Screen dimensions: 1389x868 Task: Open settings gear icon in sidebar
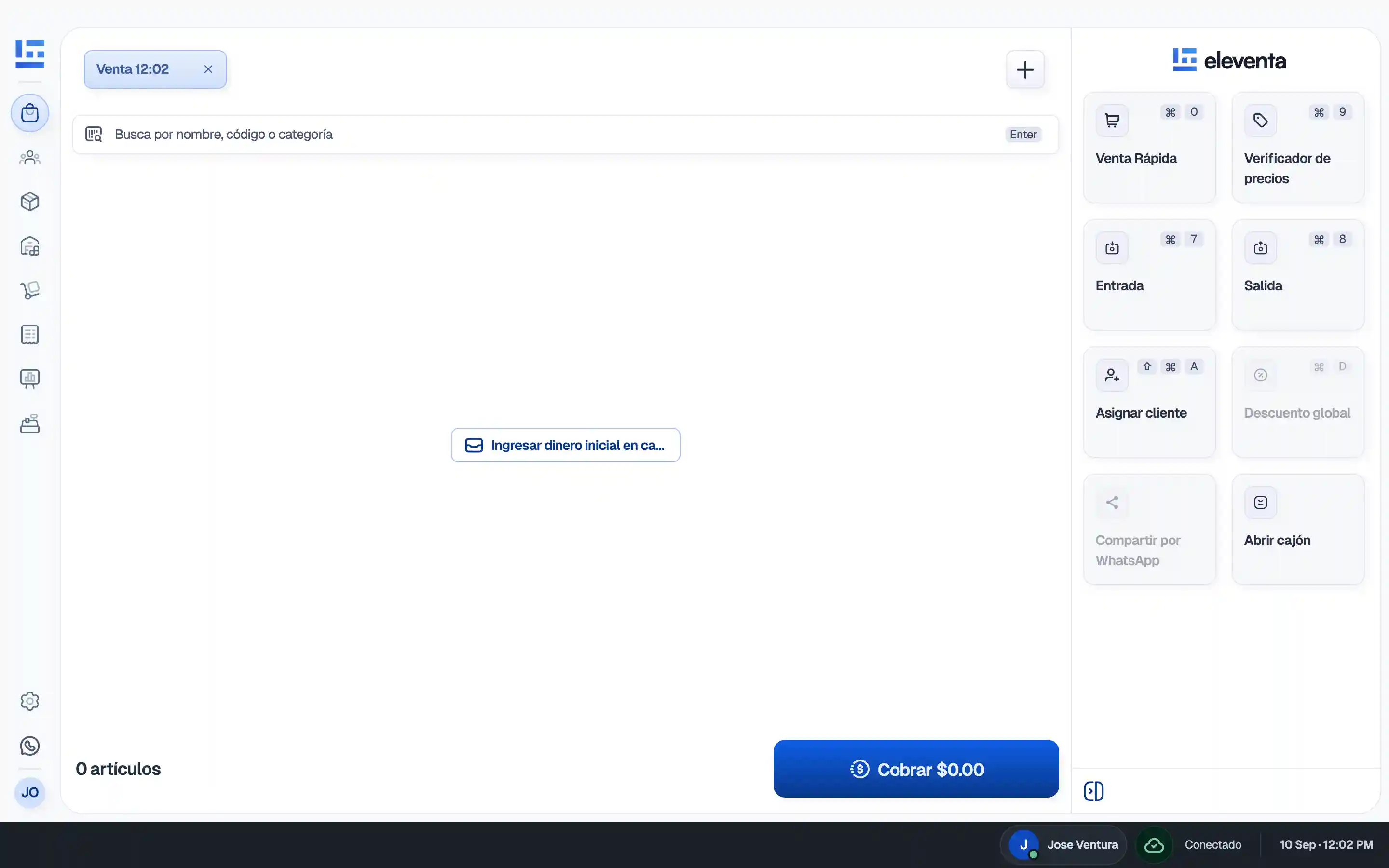click(30, 701)
